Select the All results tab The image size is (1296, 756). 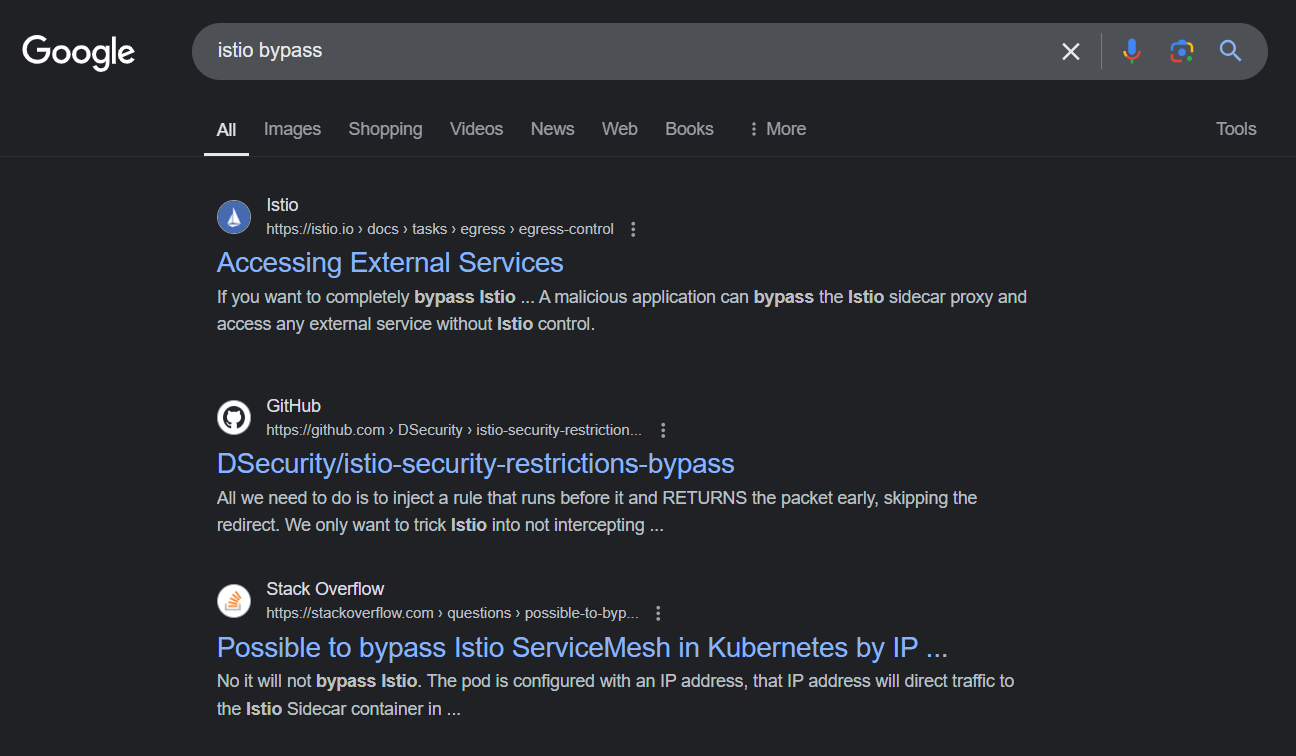[227, 129]
